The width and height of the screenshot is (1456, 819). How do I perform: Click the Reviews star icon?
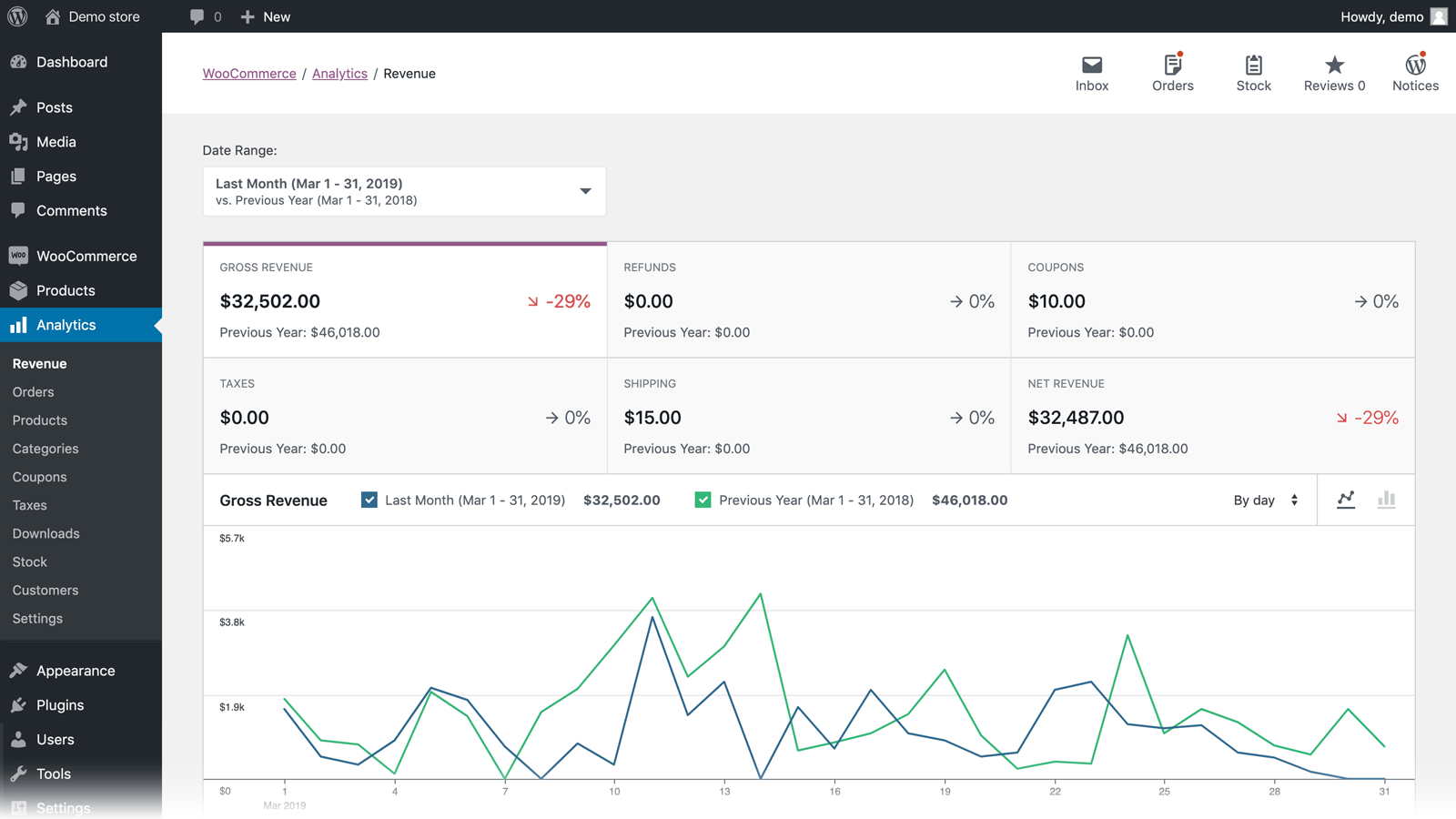click(x=1332, y=66)
